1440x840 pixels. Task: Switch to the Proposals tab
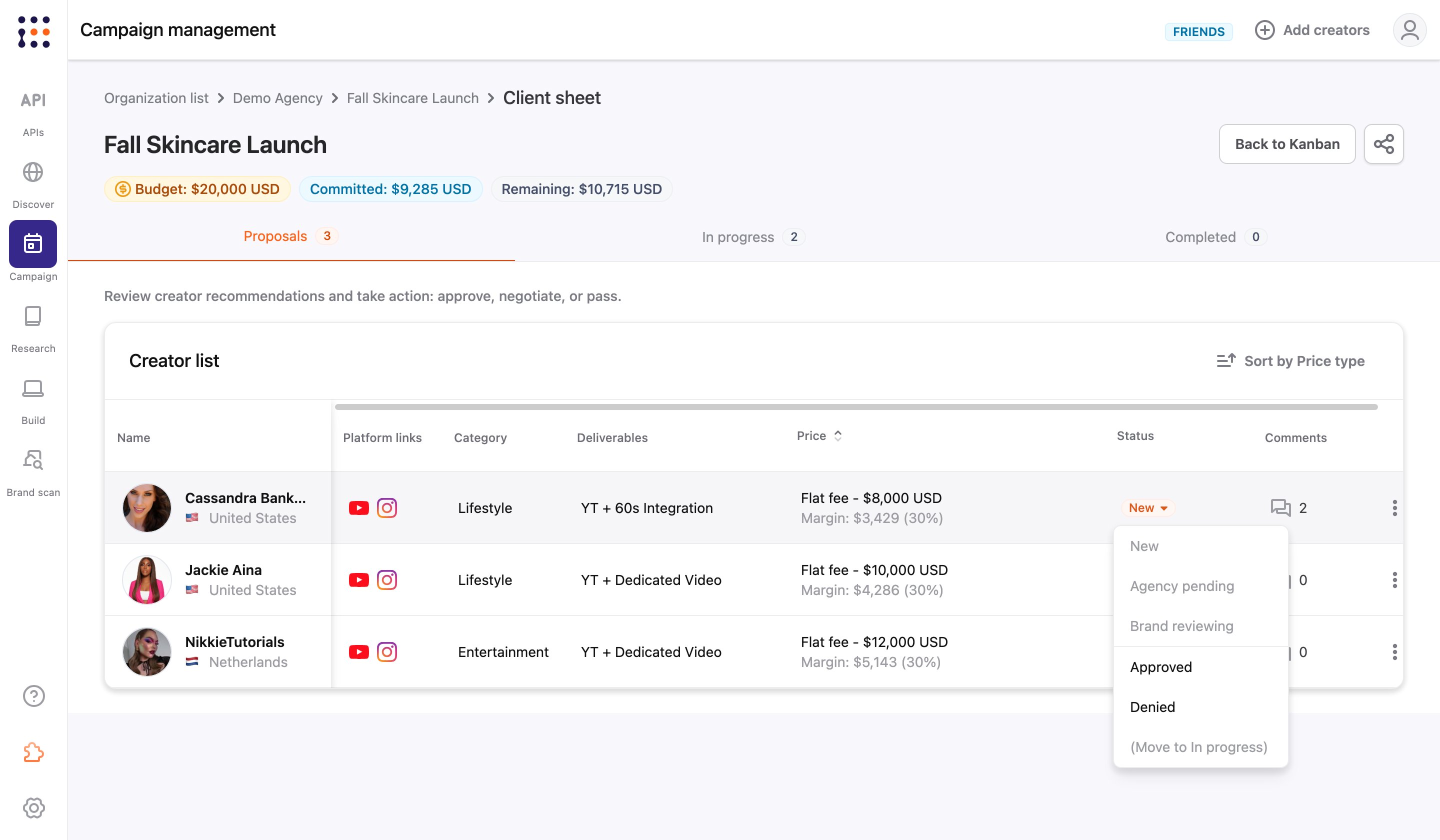(291, 236)
